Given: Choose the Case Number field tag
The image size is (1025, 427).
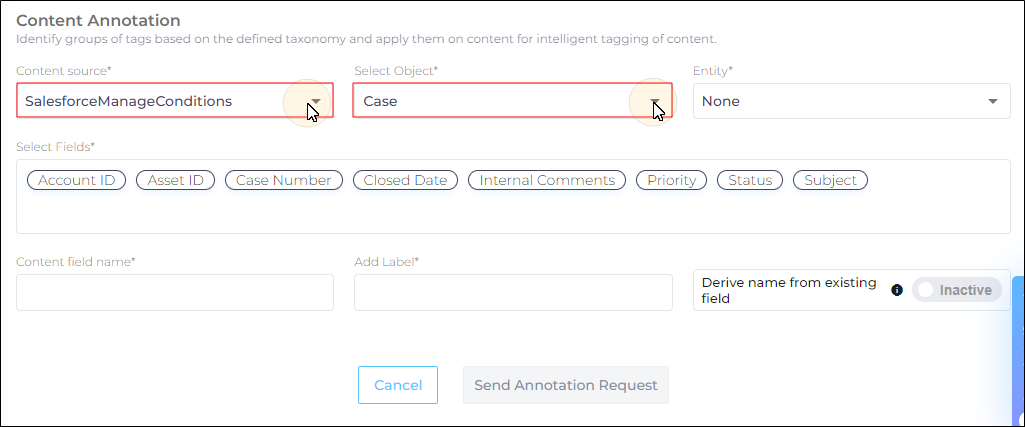Looking at the screenshot, I should coord(284,180).
